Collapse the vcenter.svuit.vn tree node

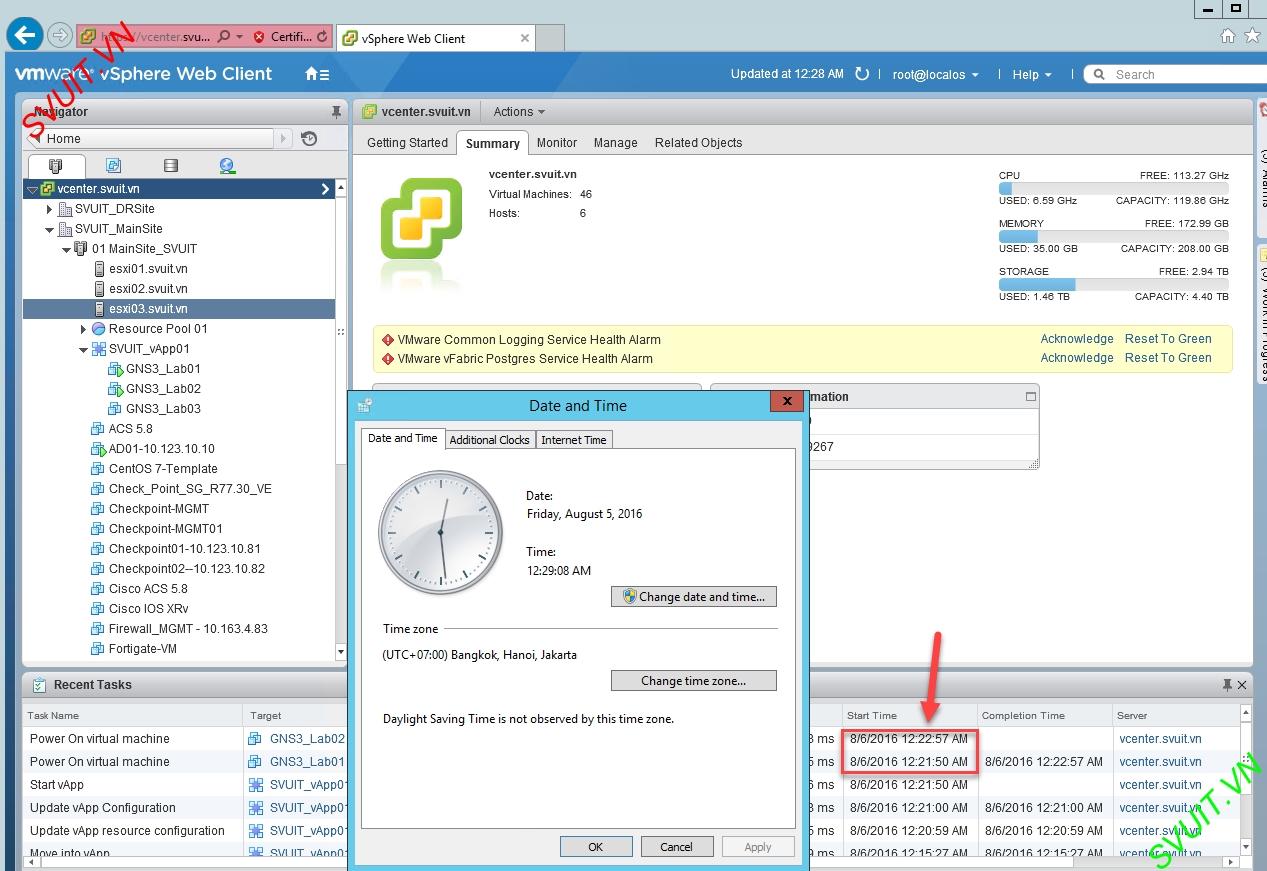(x=33, y=189)
